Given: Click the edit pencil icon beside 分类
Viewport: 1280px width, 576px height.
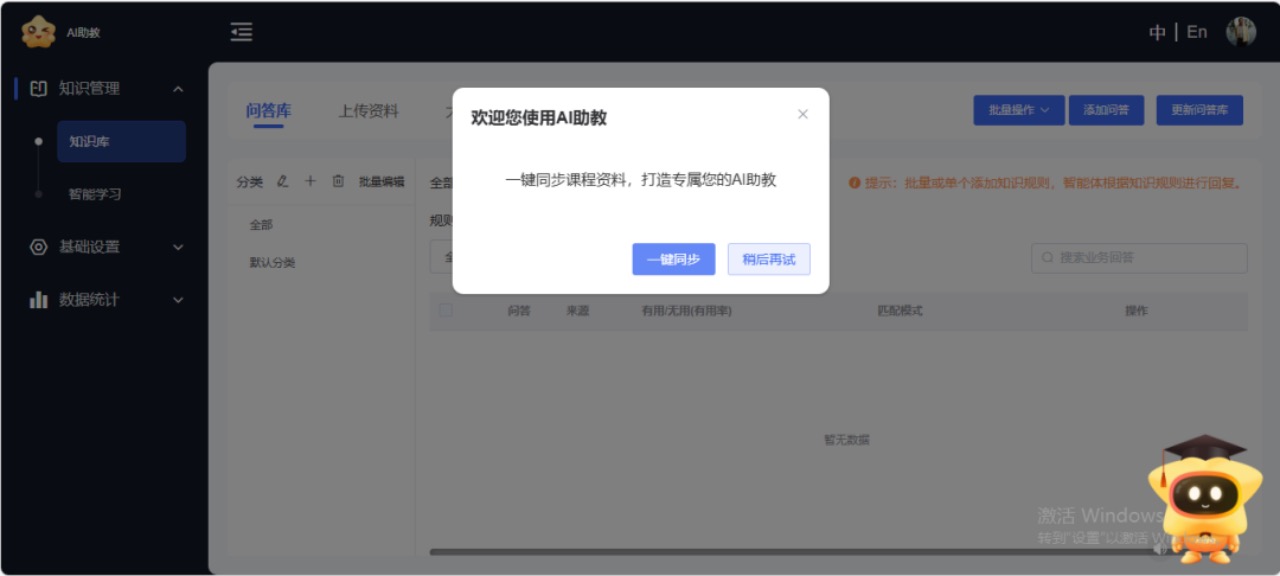Looking at the screenshot, I should point(283,181).
